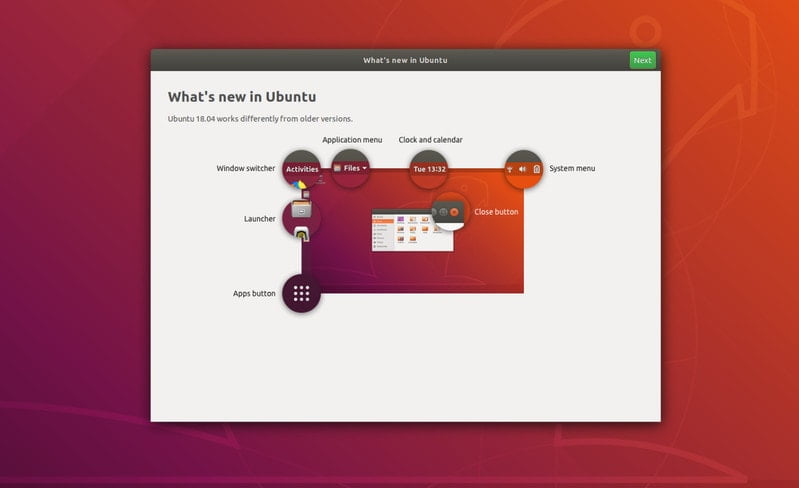This screenshot has width=799, height=488.
Task: Click the volume speaker icon
Action: point(523,169)
